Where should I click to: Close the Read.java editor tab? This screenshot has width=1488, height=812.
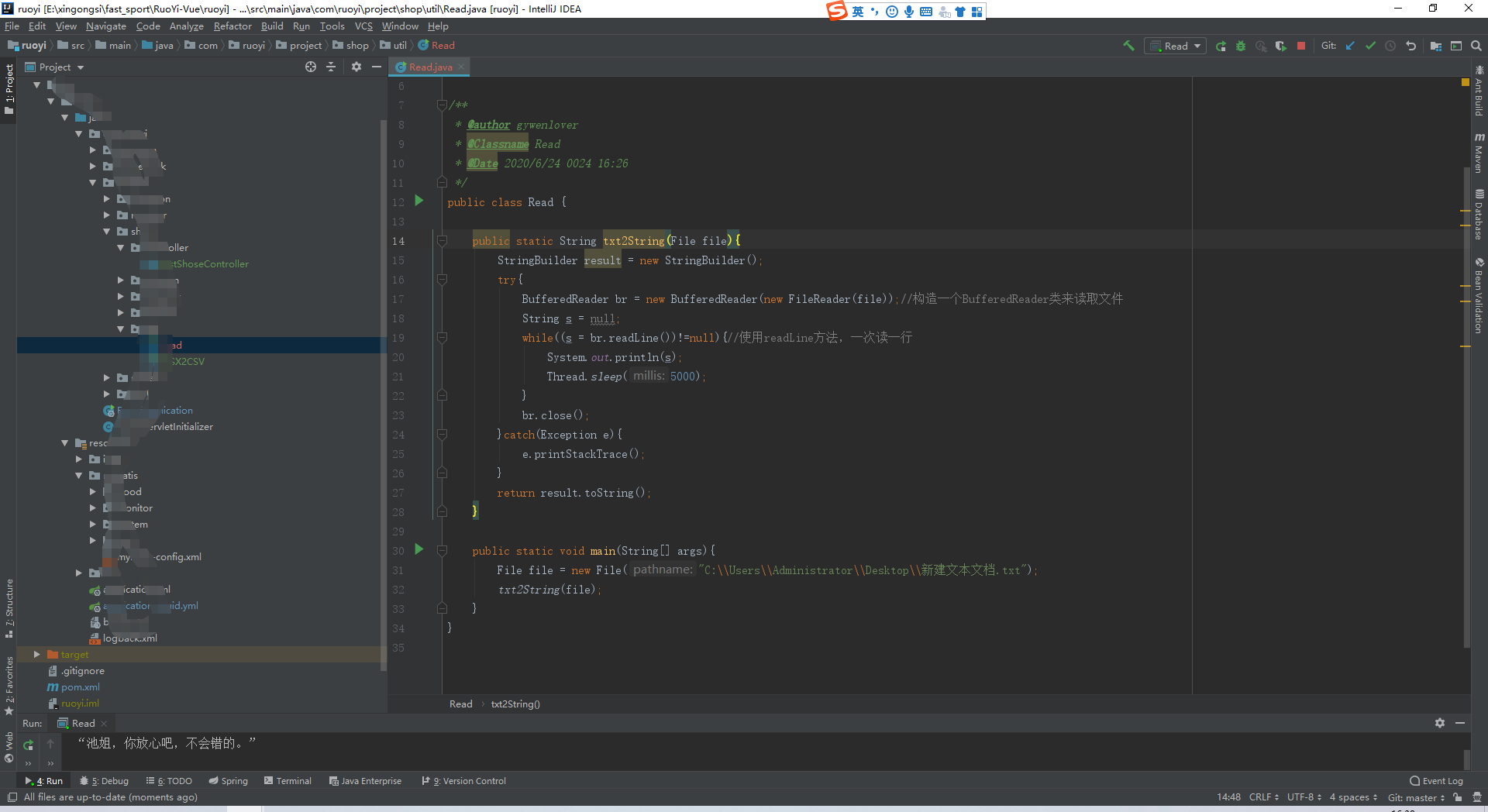(461, 67)
